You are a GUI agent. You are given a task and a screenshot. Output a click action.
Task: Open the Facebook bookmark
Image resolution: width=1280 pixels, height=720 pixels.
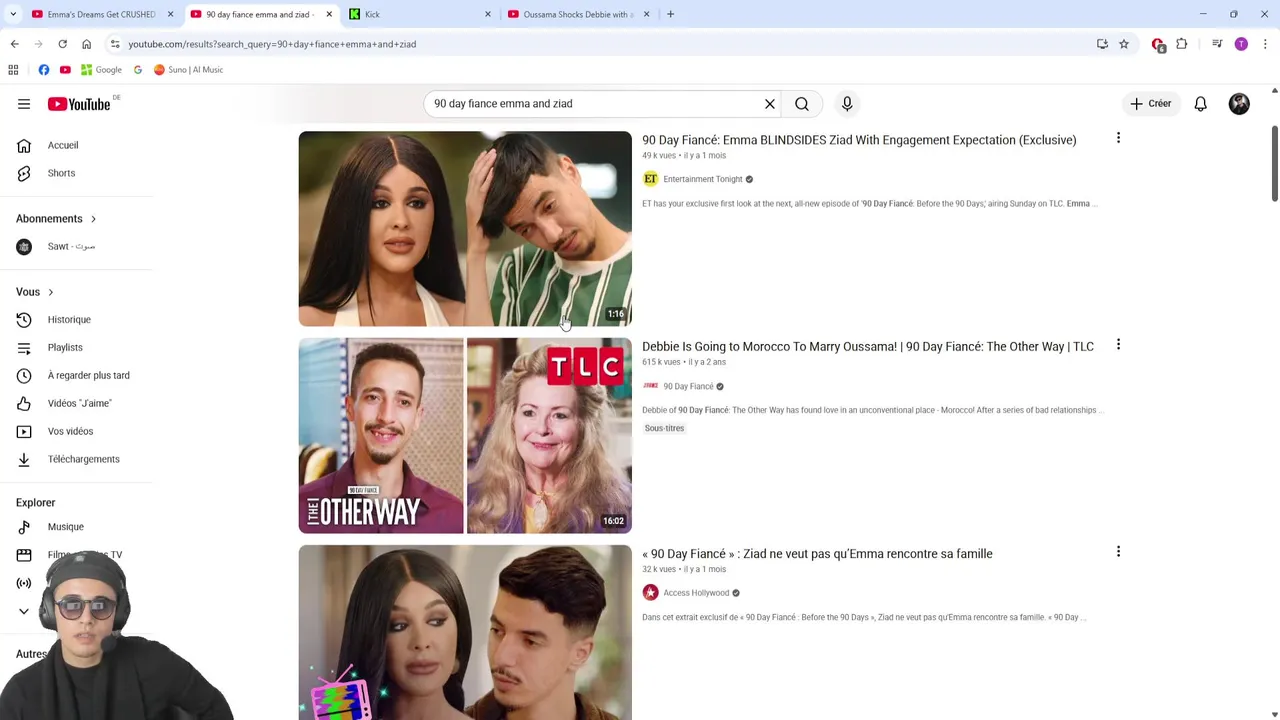(x=44, y=70)
